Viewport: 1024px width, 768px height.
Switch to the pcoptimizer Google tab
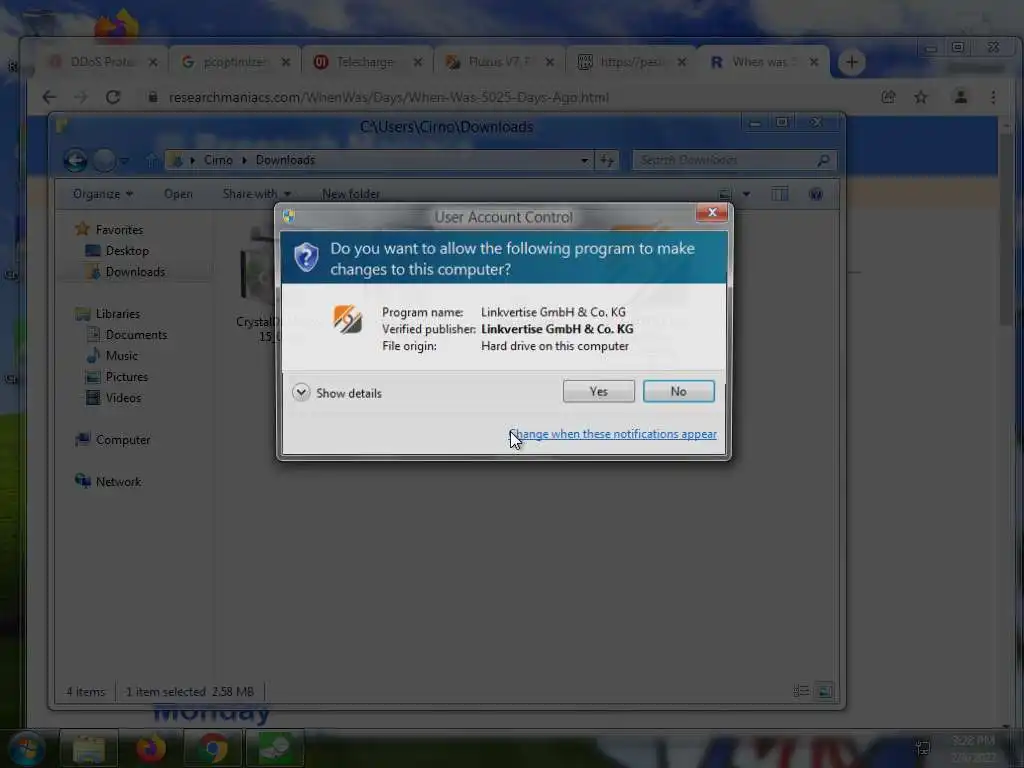(x=234, y=62)
